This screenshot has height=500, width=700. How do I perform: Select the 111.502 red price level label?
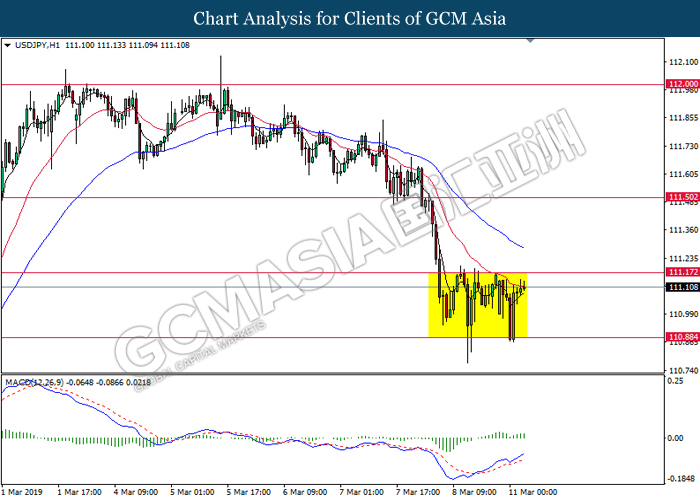pyautogui.click(x=682, y=197)
